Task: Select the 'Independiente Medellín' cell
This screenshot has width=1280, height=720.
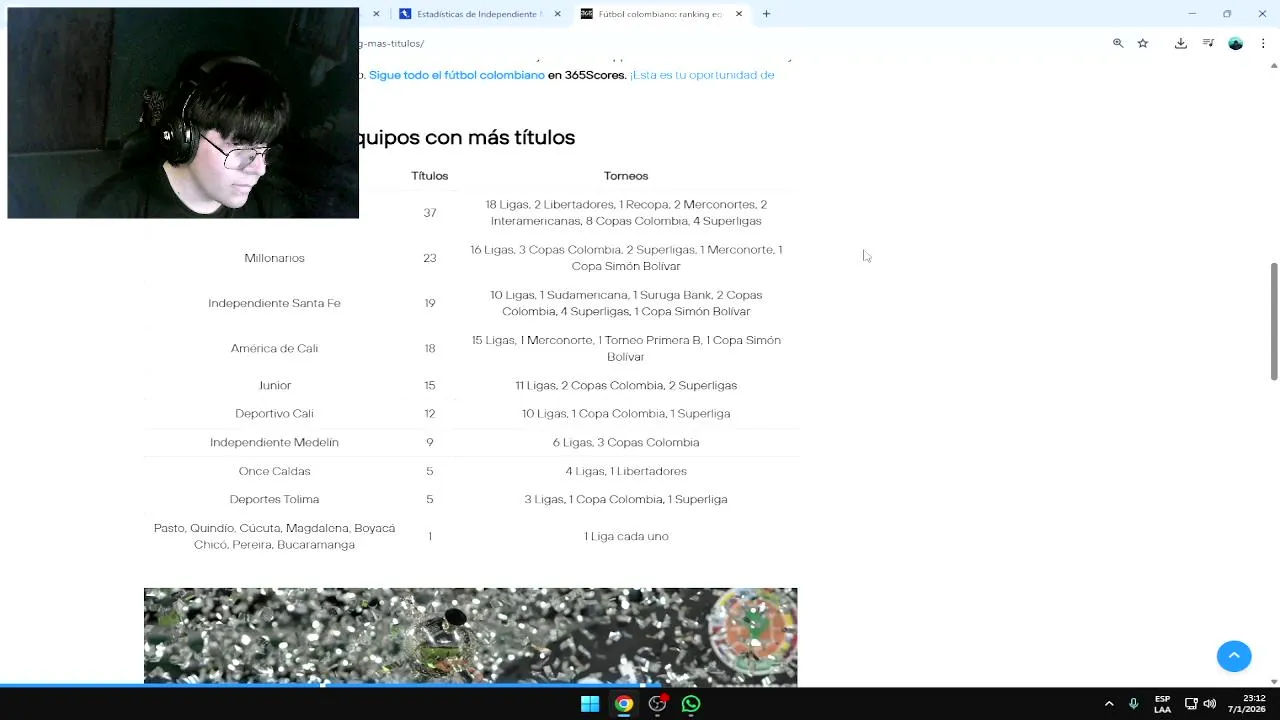Action: [274, 442]
